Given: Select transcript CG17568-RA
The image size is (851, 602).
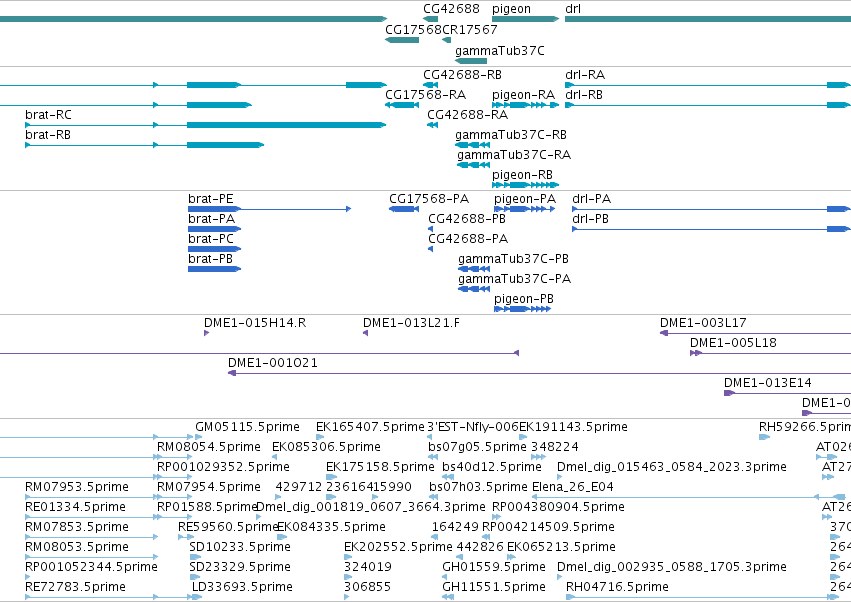Looking at the screenshot, I should [426, 94].
